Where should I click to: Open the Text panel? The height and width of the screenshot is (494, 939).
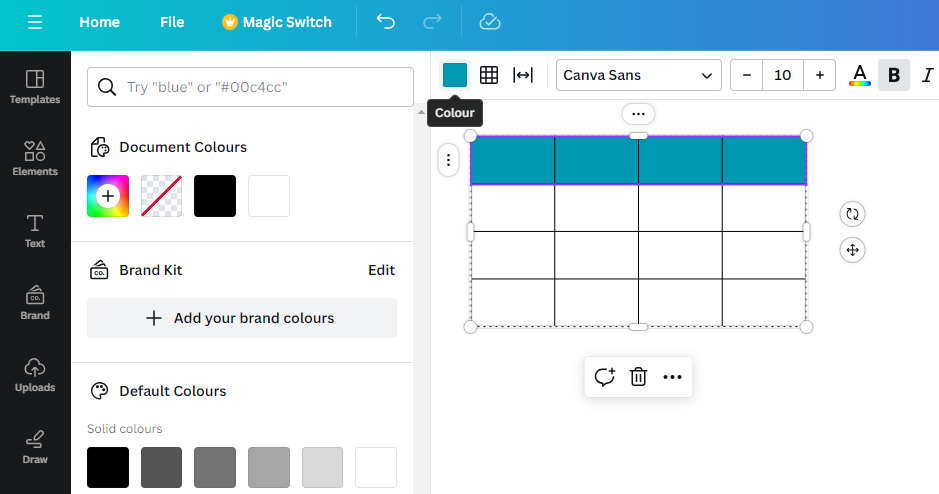pyautogui.click(x=35, y=231)
